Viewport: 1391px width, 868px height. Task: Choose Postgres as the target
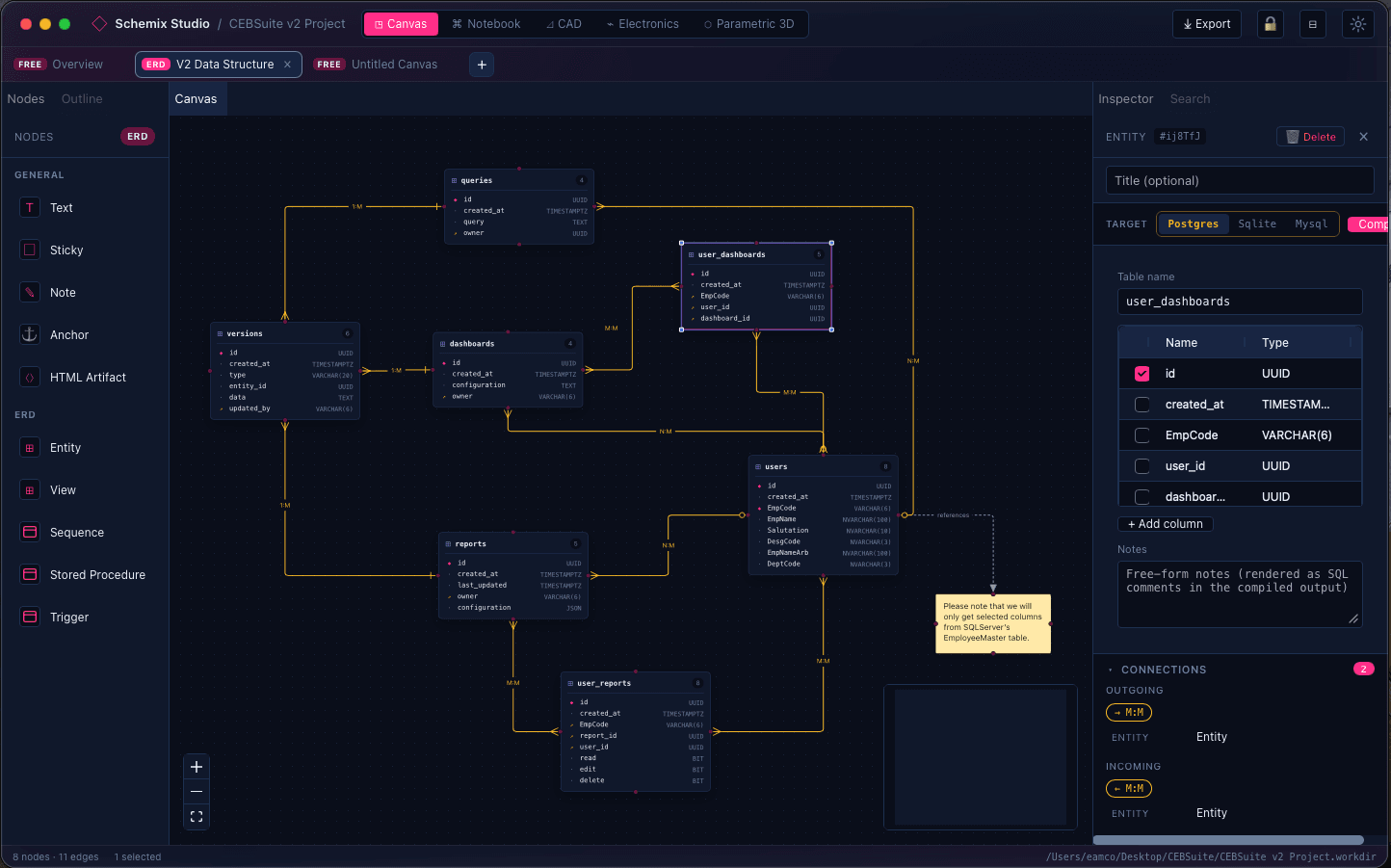click(1193, 224)
